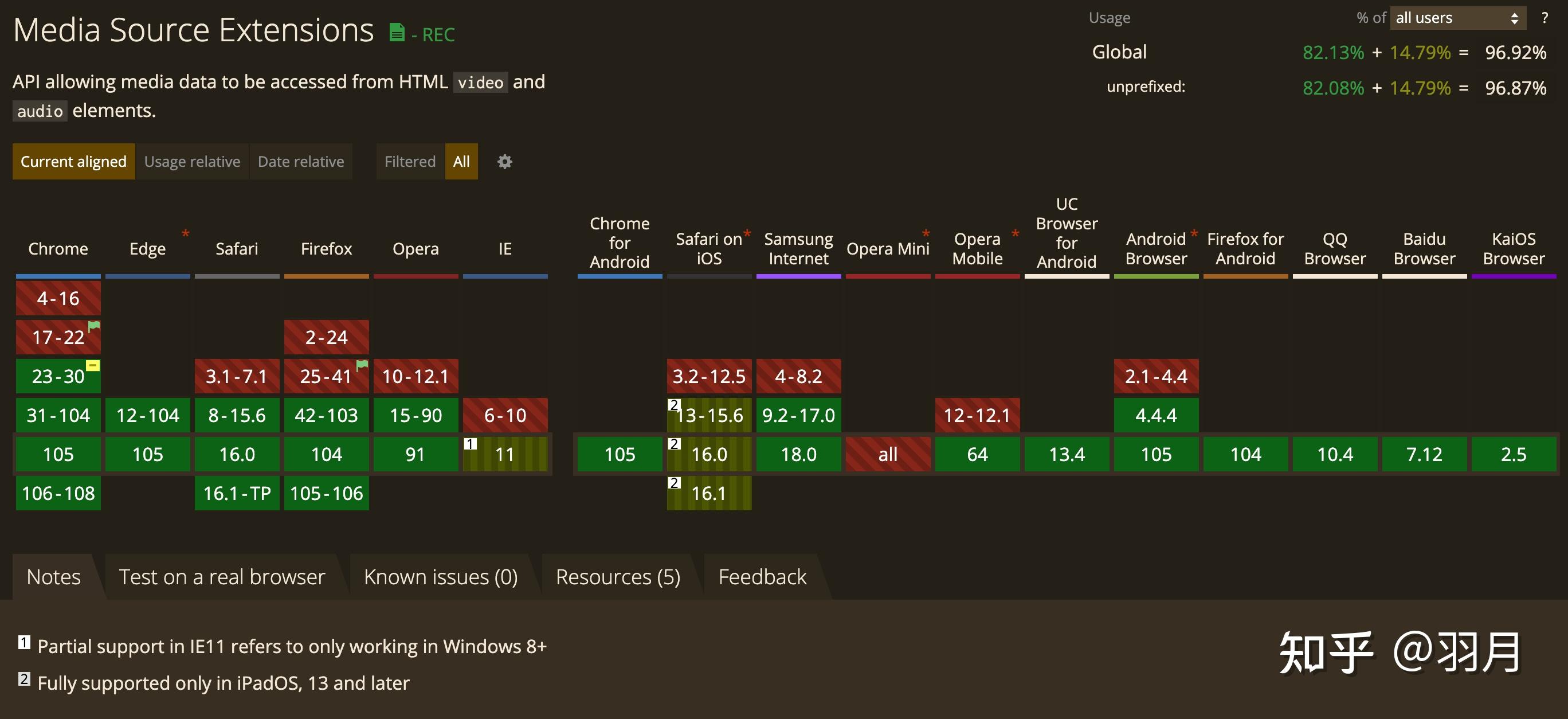1568x719 pixels.
Task: Toggle the Filtered browsers option
Action: click(410, 161)
